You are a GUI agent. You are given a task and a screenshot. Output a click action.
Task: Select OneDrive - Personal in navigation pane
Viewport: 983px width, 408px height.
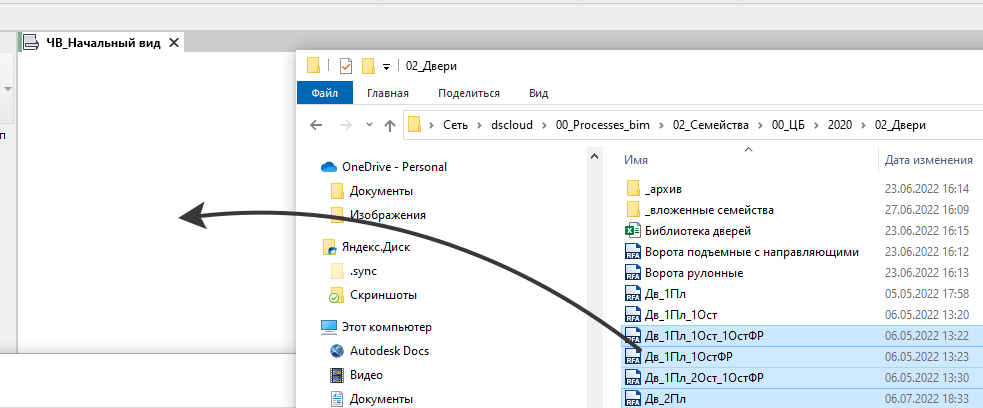(x=394, y=167)
